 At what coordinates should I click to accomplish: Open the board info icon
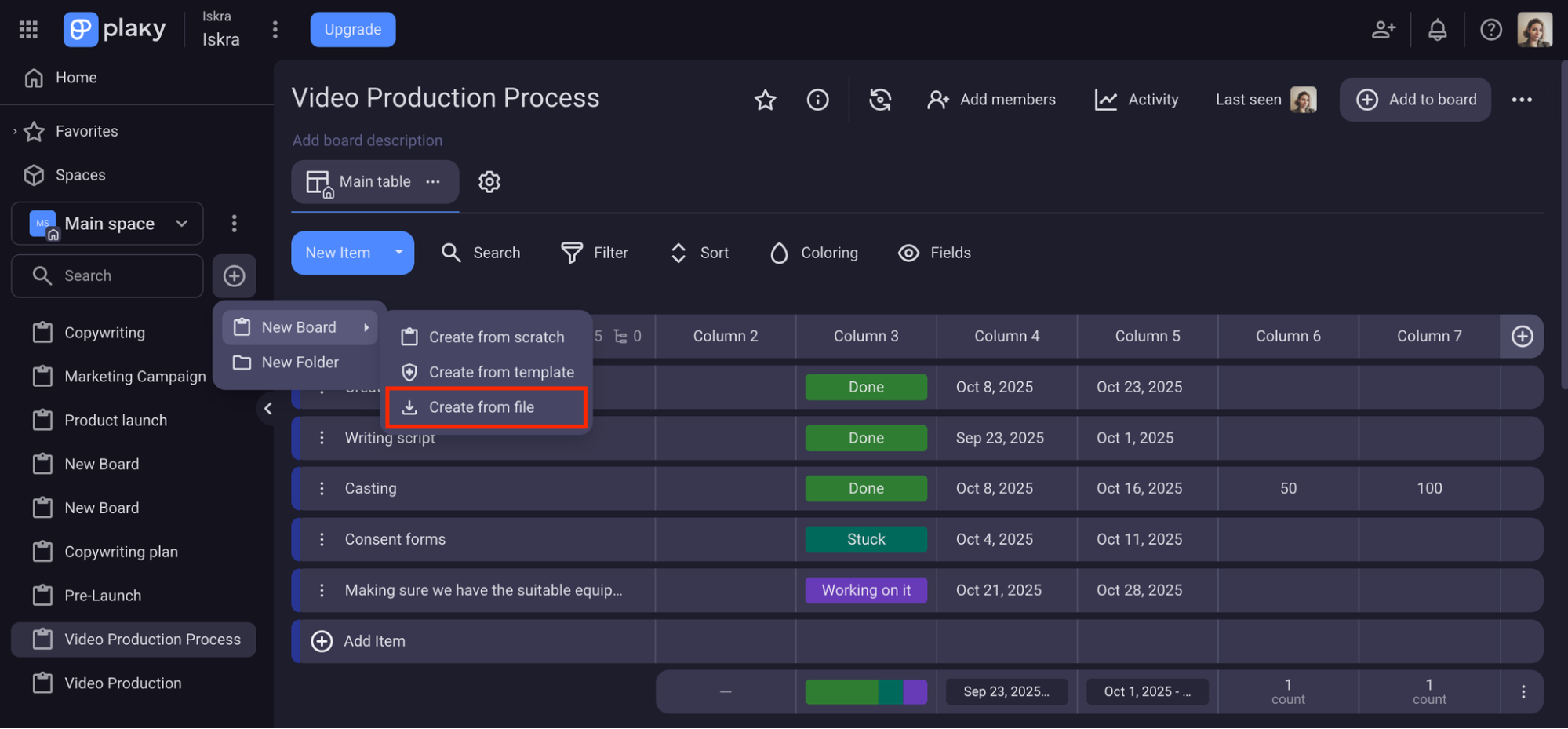(x=817, y=100)
